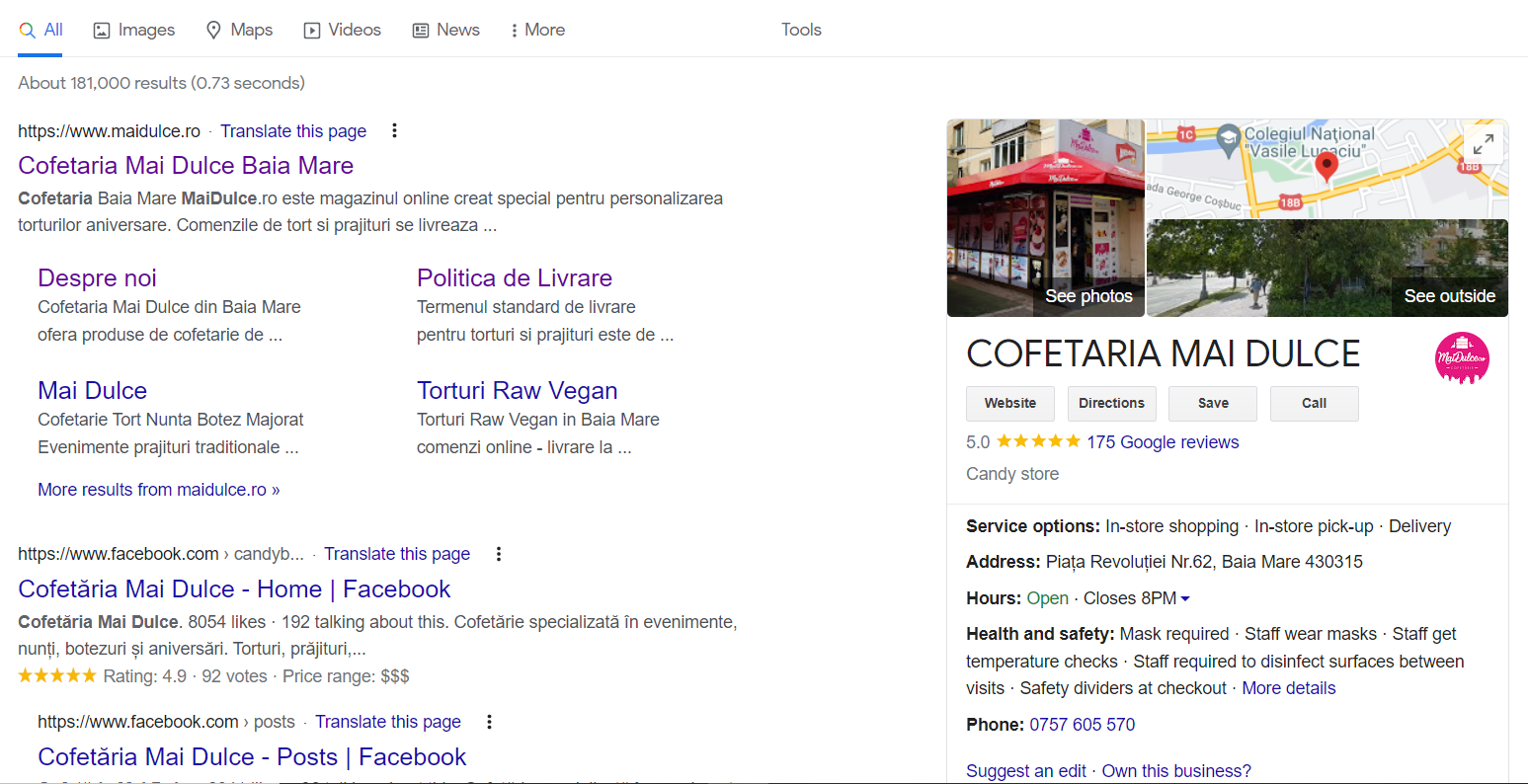The height and width of the screenshot is (784, 1528).
Task: Open three-dot menu for Facebook Home result
Action: point(499,554)
